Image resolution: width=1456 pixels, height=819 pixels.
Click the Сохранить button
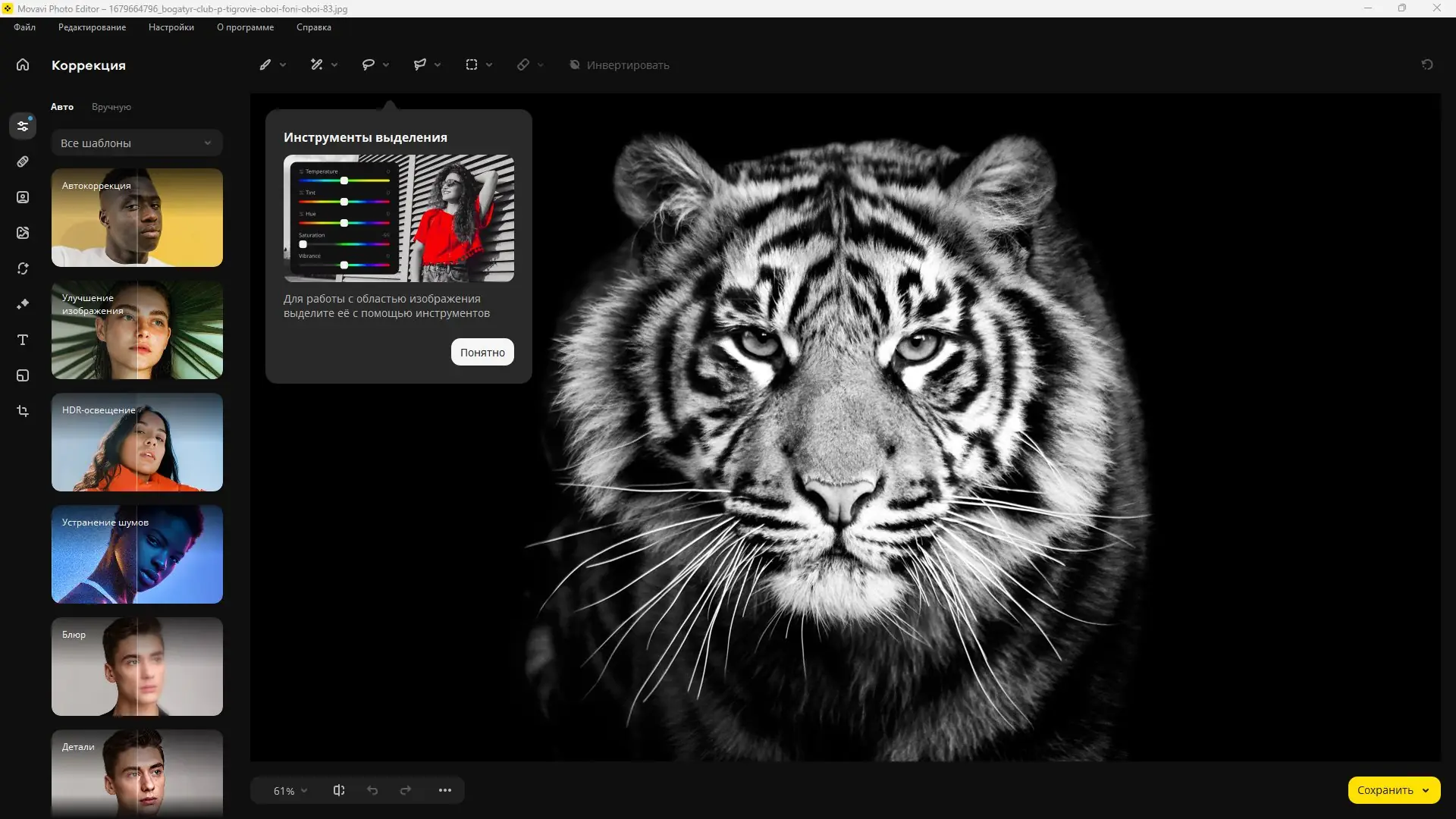1385,790
